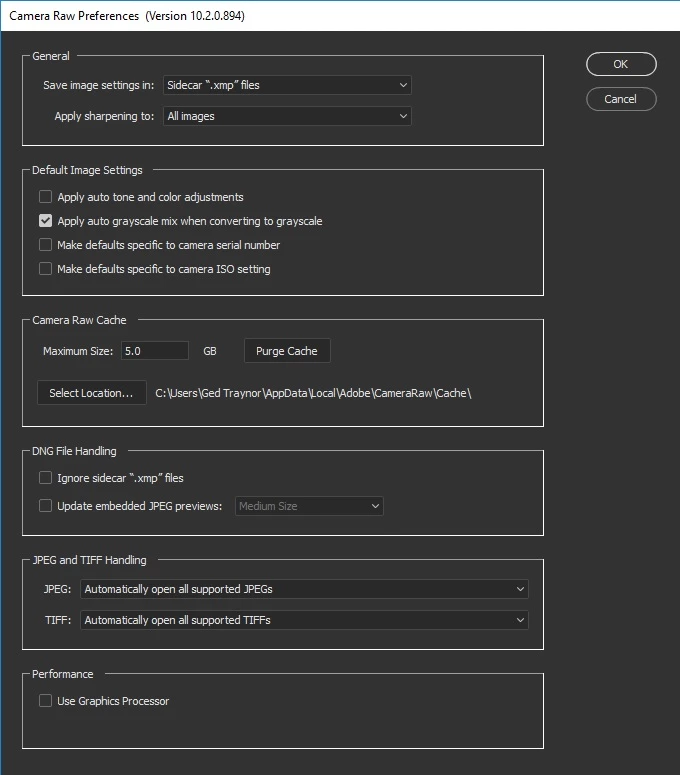Click the Maximum Size cache input field
The image size is (680, 775).
tap(155, 351)
